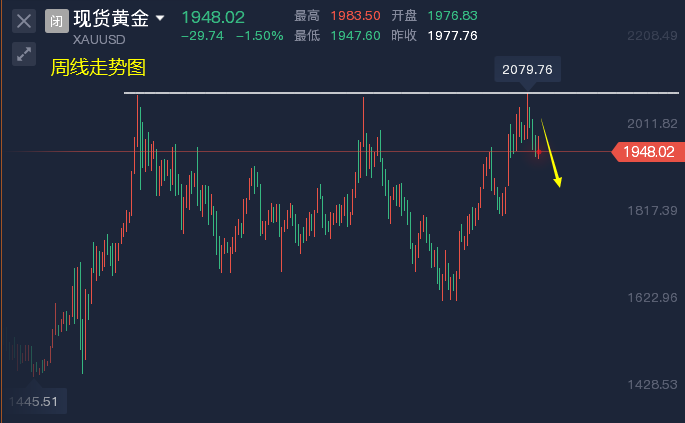Click the white horizontal resistance line
This screenshot has width=685, height=423.
[300, 93]
